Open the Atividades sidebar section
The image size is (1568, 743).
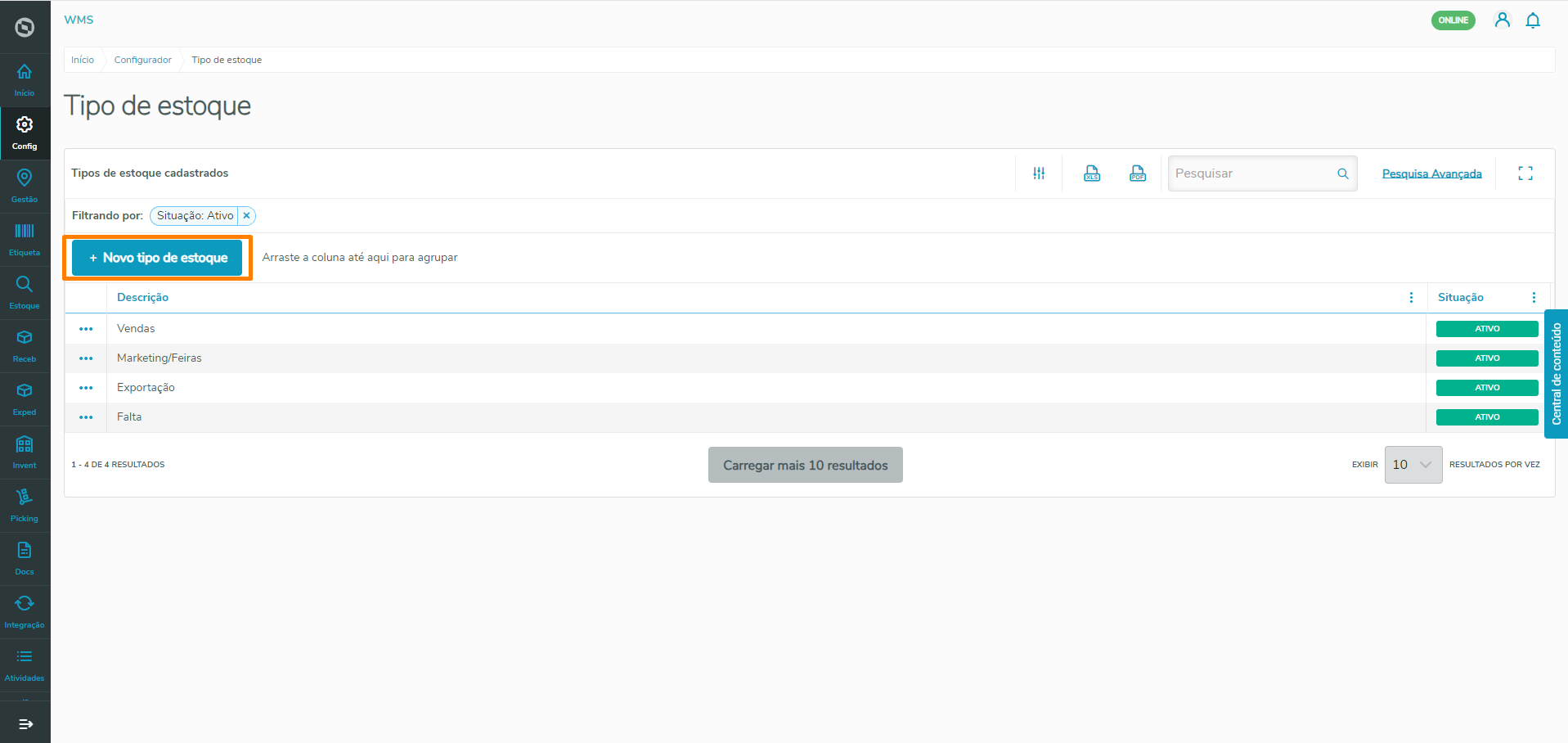click(25, 665)
